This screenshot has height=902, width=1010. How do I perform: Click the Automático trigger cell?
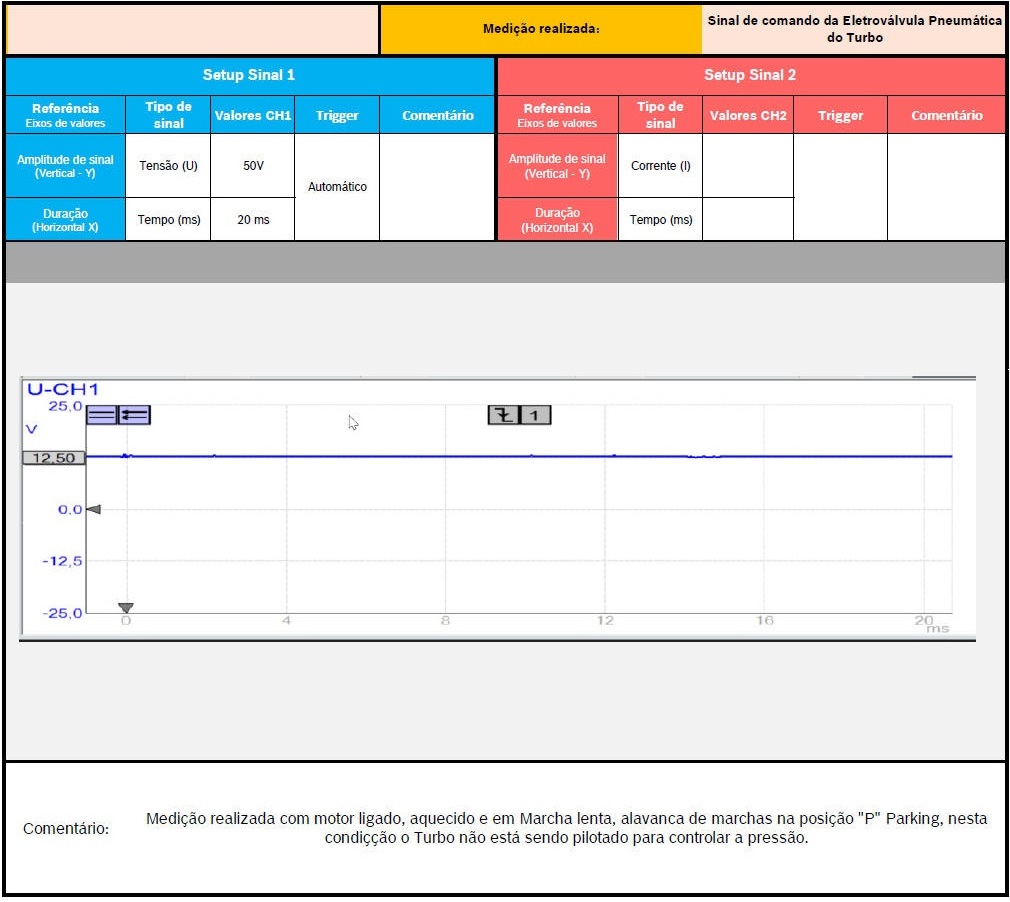pyautogui.click(x=337, y=187)
